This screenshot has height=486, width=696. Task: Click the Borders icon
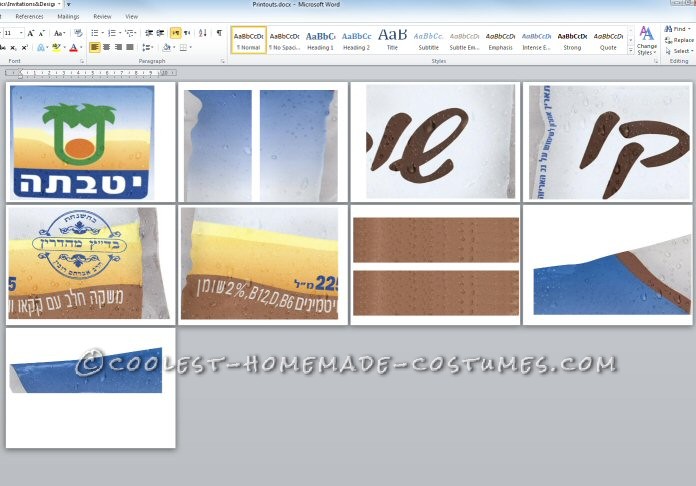tap(183, 47)
